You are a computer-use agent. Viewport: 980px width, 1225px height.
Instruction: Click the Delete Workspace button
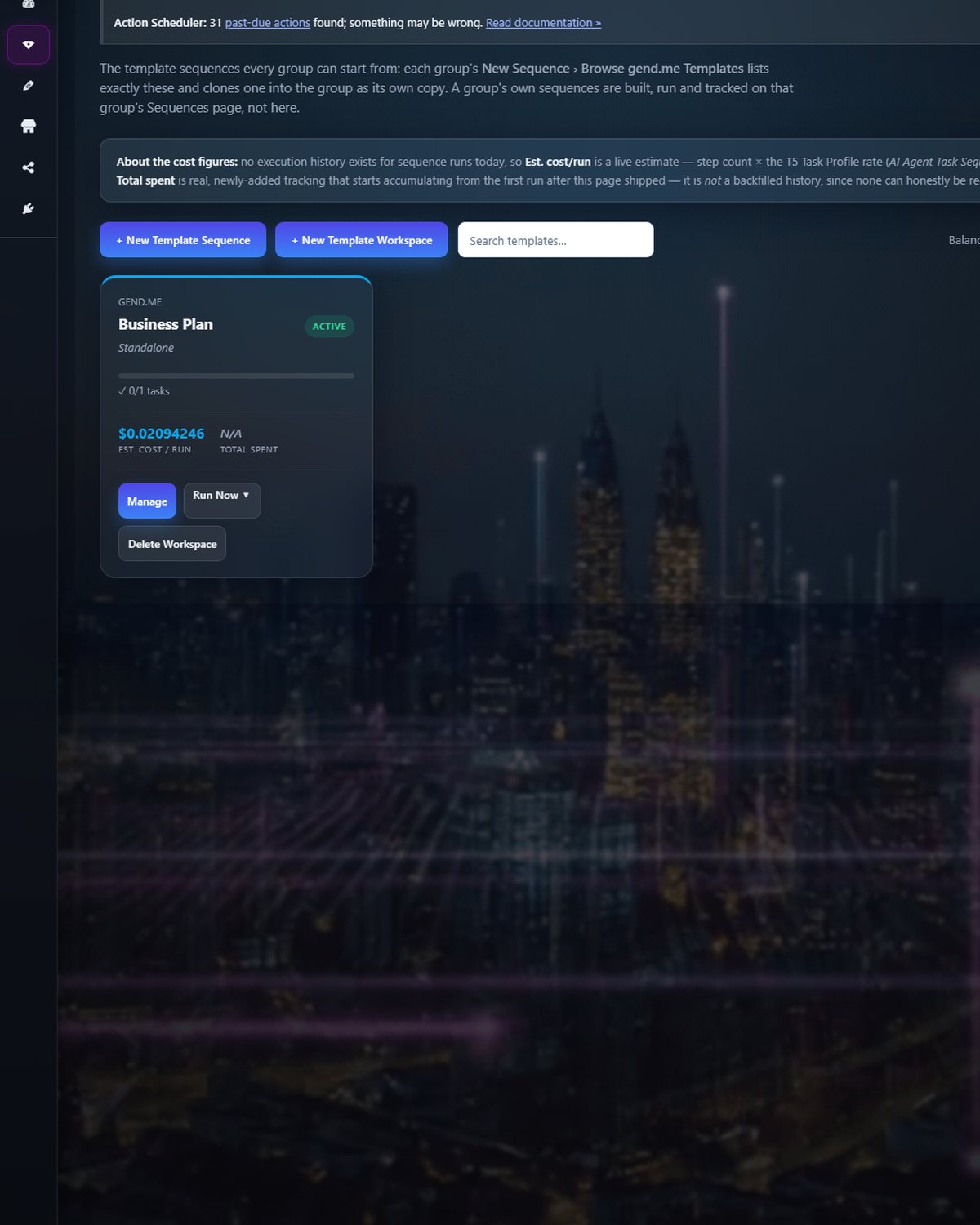(x=172, y=544)
